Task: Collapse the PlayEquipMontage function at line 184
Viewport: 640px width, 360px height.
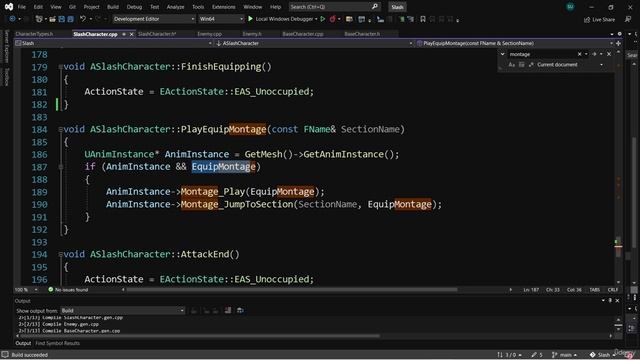Action: click(60, 129)
